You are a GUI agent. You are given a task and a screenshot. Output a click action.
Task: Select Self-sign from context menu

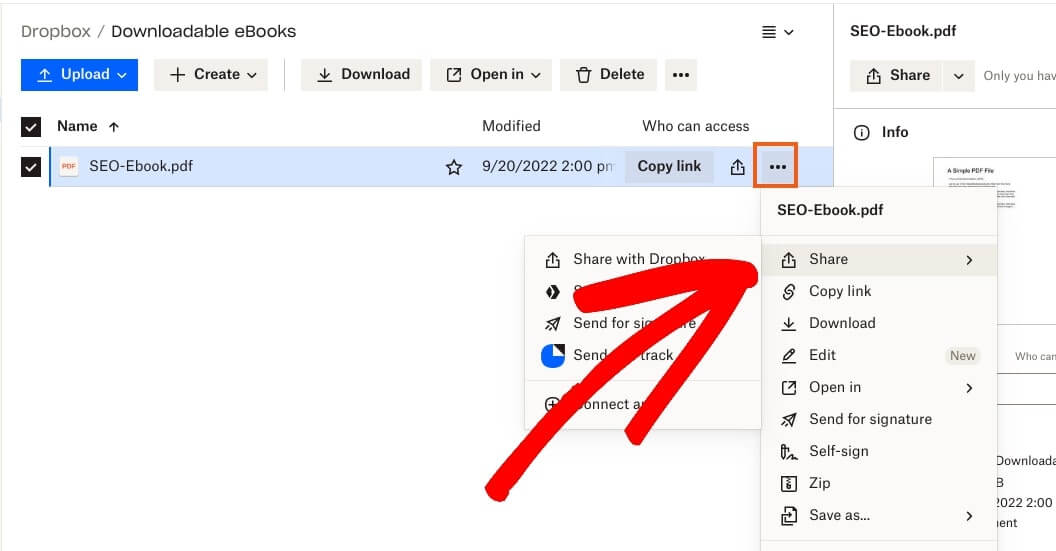(x=878, y=451)
